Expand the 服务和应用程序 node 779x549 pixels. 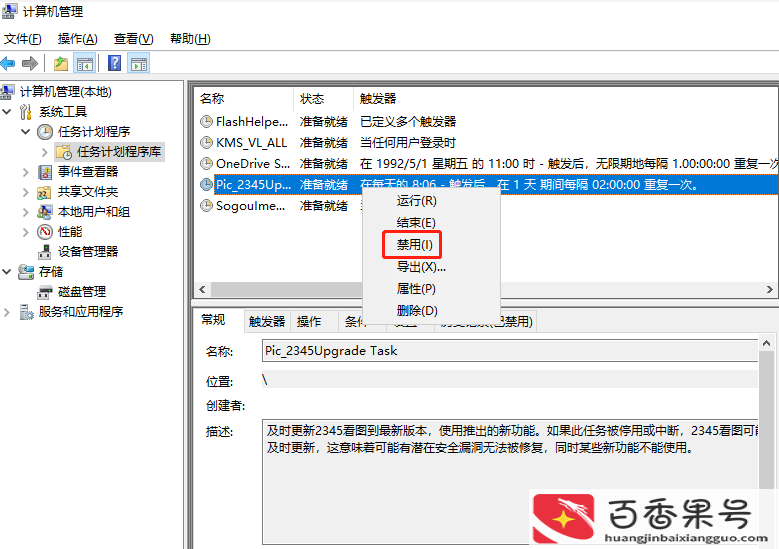(x=7, y=312)
